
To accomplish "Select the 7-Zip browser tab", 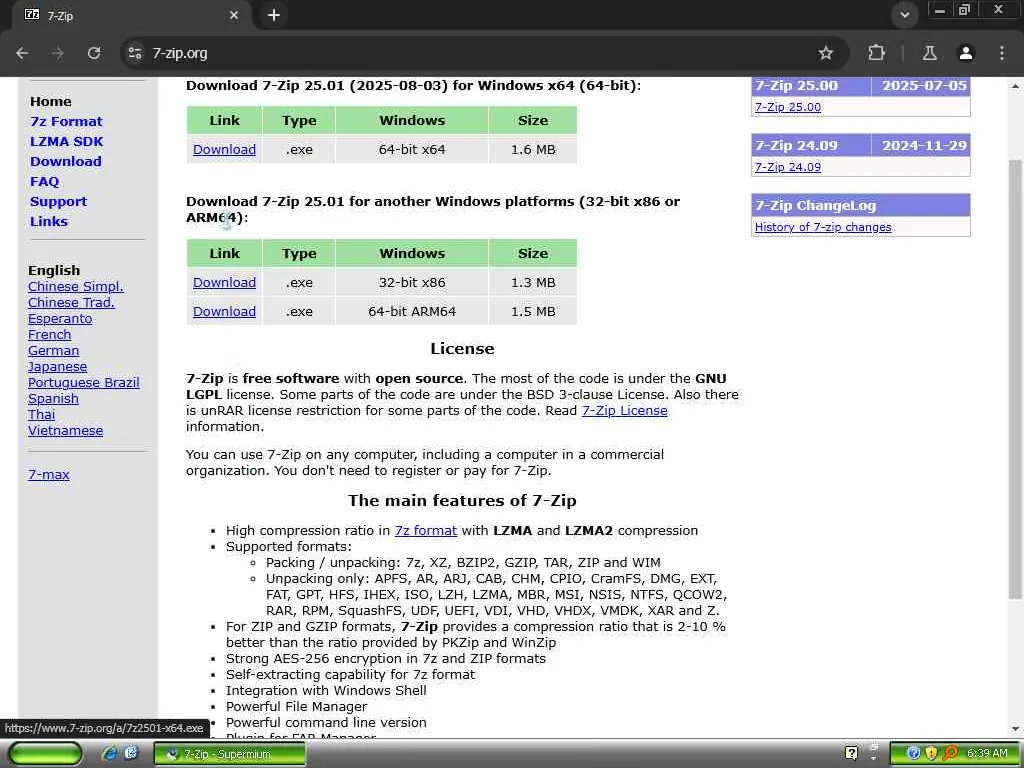I will (131, 15).
